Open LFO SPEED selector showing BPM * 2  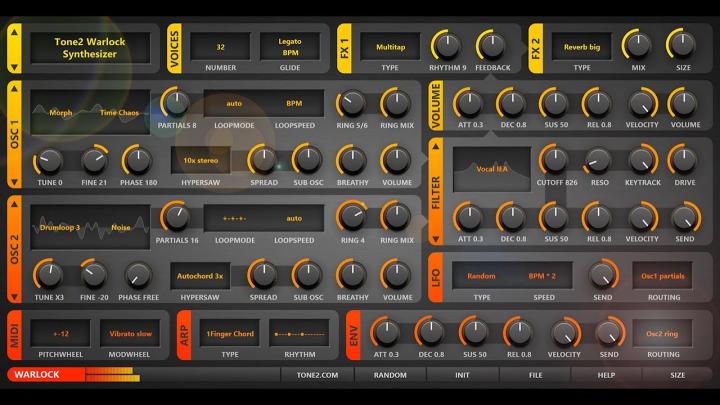click(542, 276)
